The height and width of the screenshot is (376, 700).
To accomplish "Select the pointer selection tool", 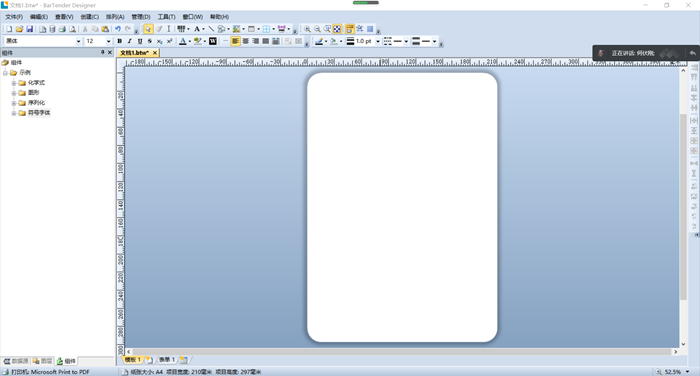I will [148, 29].
